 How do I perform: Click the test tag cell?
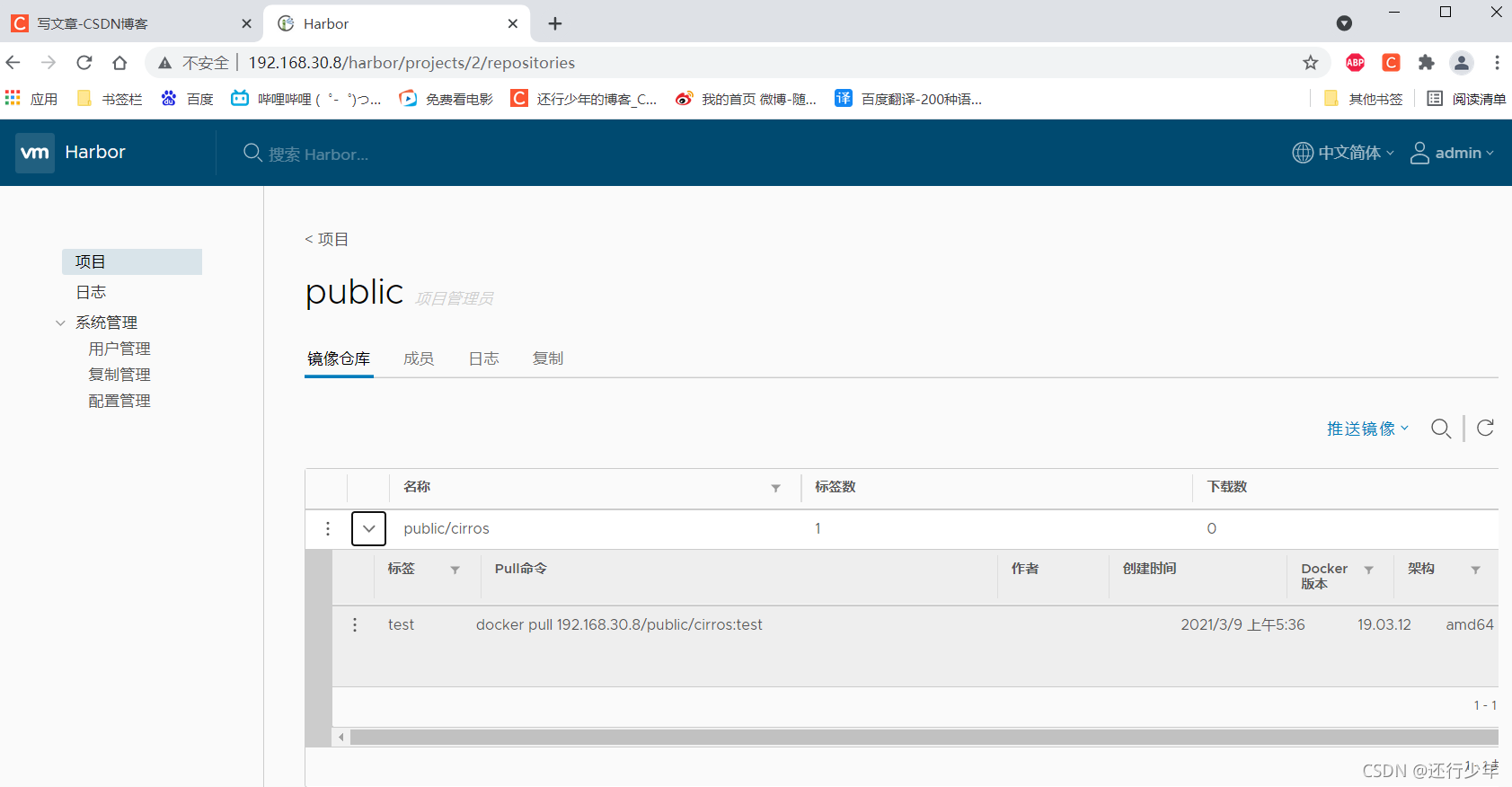[401, 624]
